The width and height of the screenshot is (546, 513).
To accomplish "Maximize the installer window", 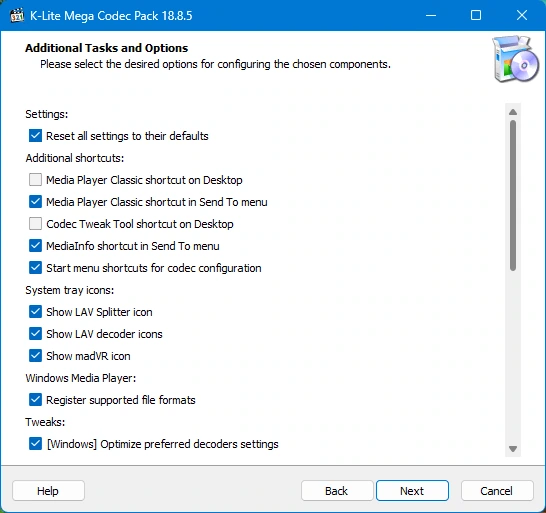I will (476, 15).
